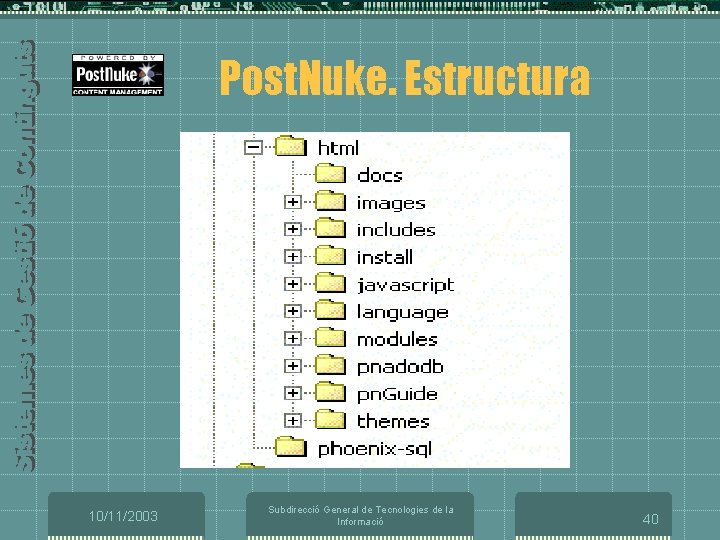Viewport: 720px width, 540px height.
Task: Click the modules folder icon
Action: pos(330,337)
